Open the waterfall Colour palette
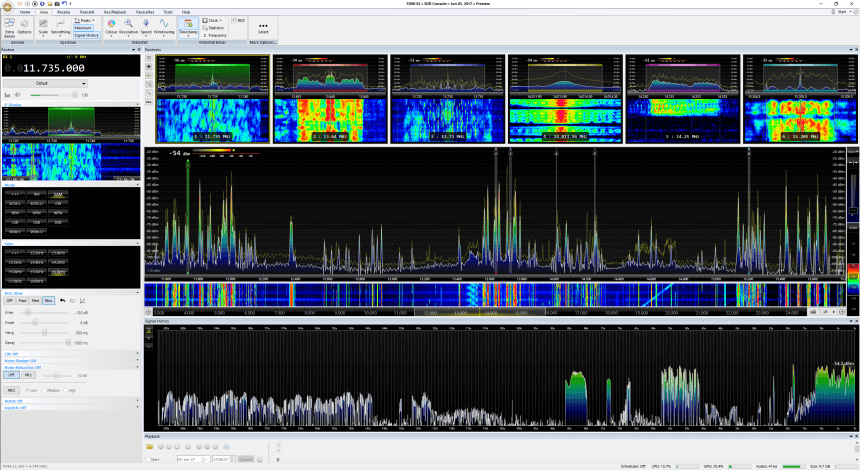The width and height of the screenshot is (860, 470). [111, 27]
